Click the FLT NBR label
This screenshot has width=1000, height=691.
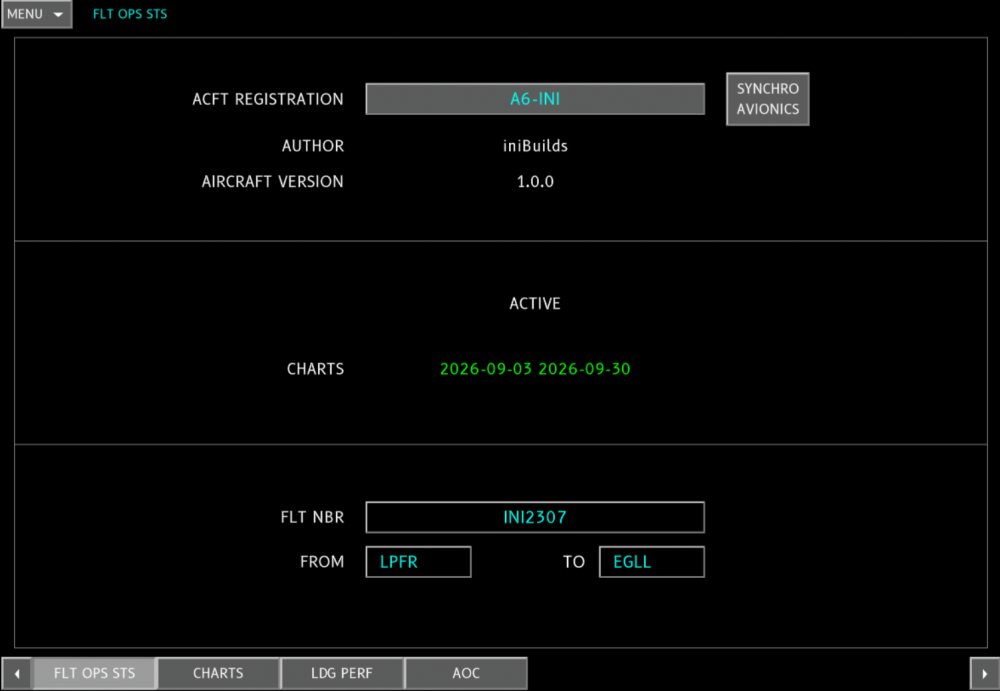tap(312, 517)
